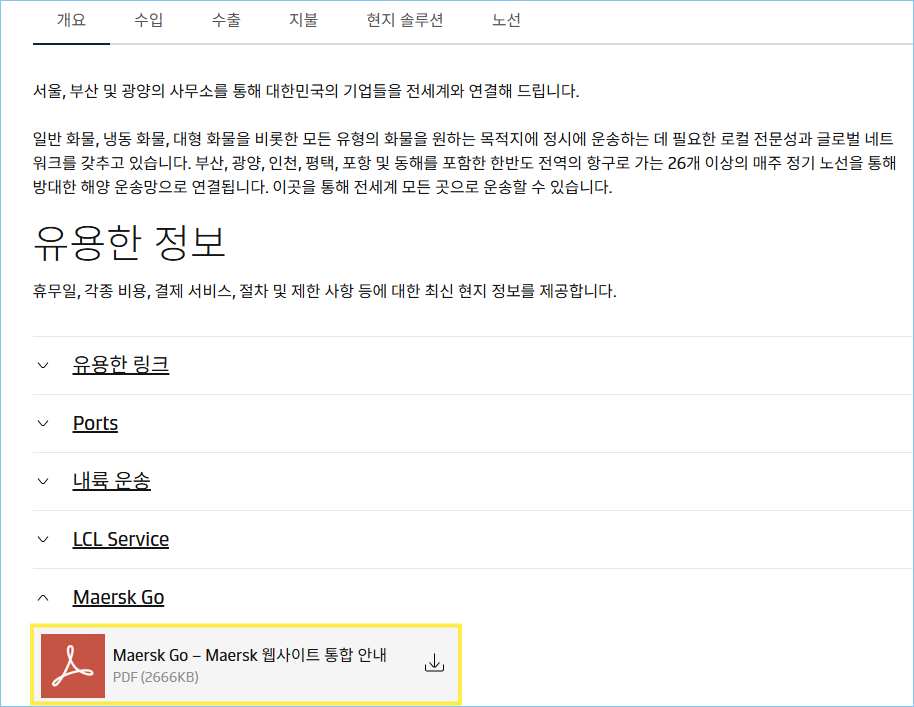Open Maersk Go 웹사이트 통합 안내 document title

tap(250, 655)
